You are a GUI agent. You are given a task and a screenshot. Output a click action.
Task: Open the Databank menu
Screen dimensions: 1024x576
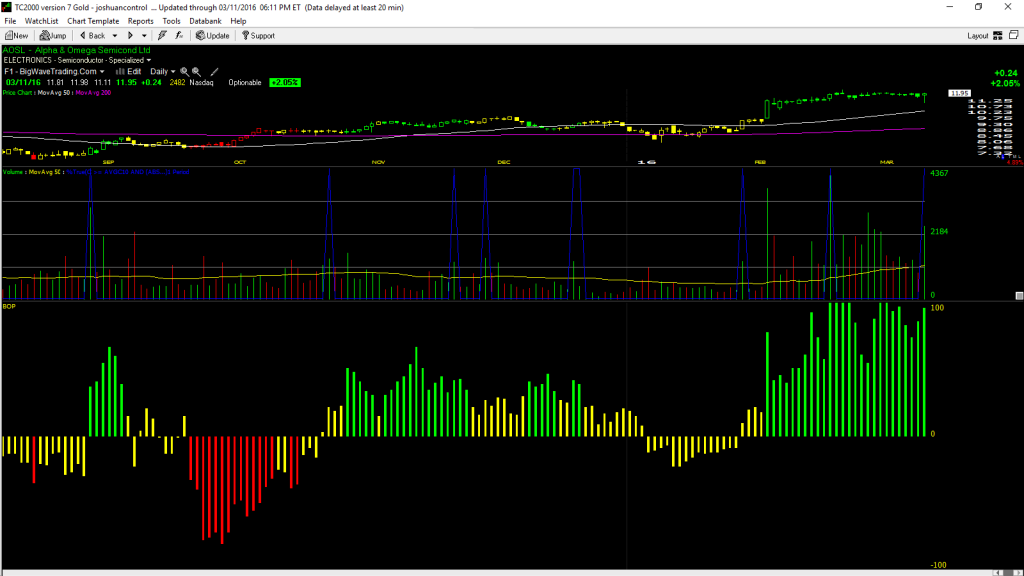coord(205,21)
